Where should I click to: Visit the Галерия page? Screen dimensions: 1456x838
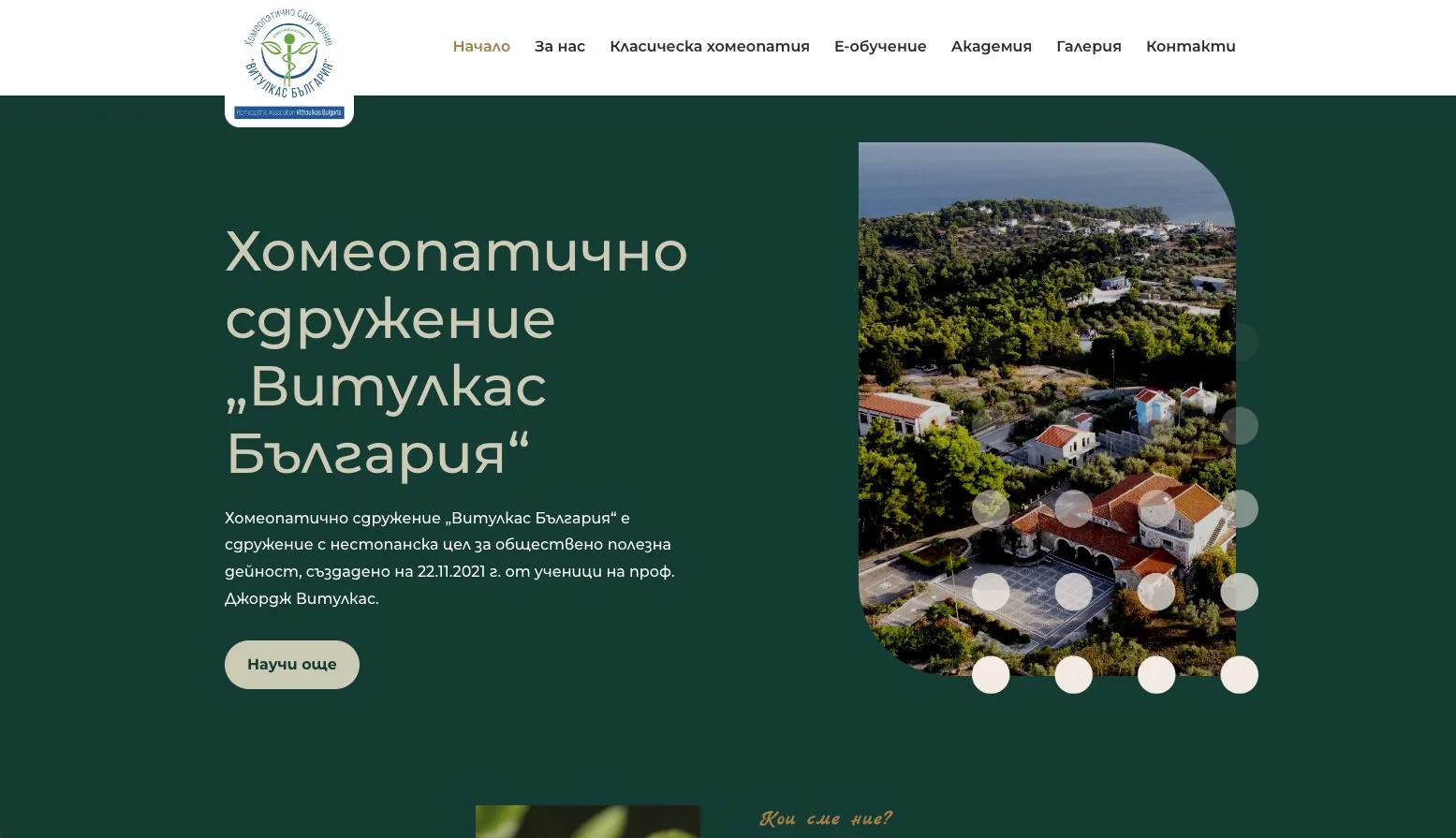point(1089,47)
